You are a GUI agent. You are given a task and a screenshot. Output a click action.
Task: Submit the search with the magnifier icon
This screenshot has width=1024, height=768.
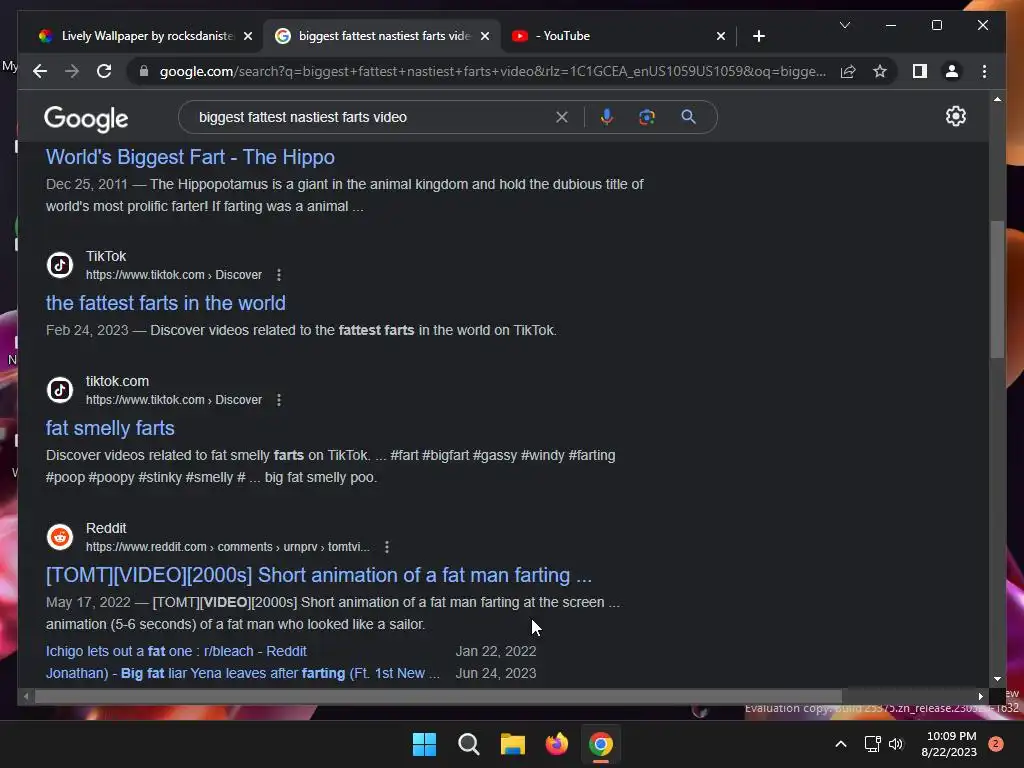[x=688, y=117]
